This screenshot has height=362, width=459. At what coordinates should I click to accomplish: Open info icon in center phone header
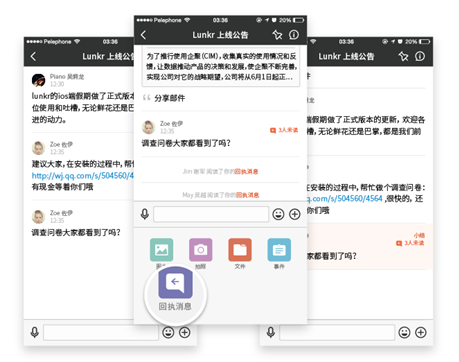(294, 35)
